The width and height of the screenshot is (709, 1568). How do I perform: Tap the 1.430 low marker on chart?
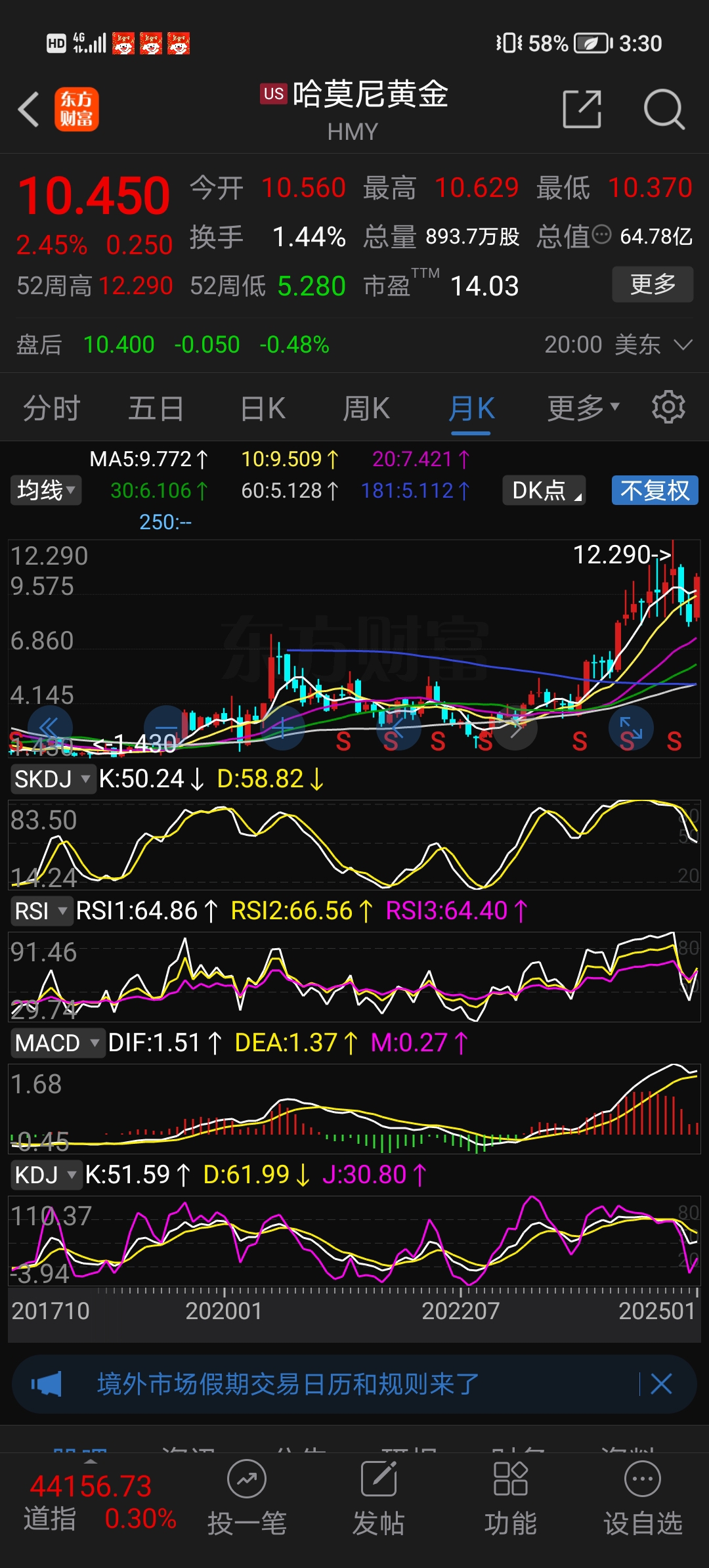[x=135, y=743]
